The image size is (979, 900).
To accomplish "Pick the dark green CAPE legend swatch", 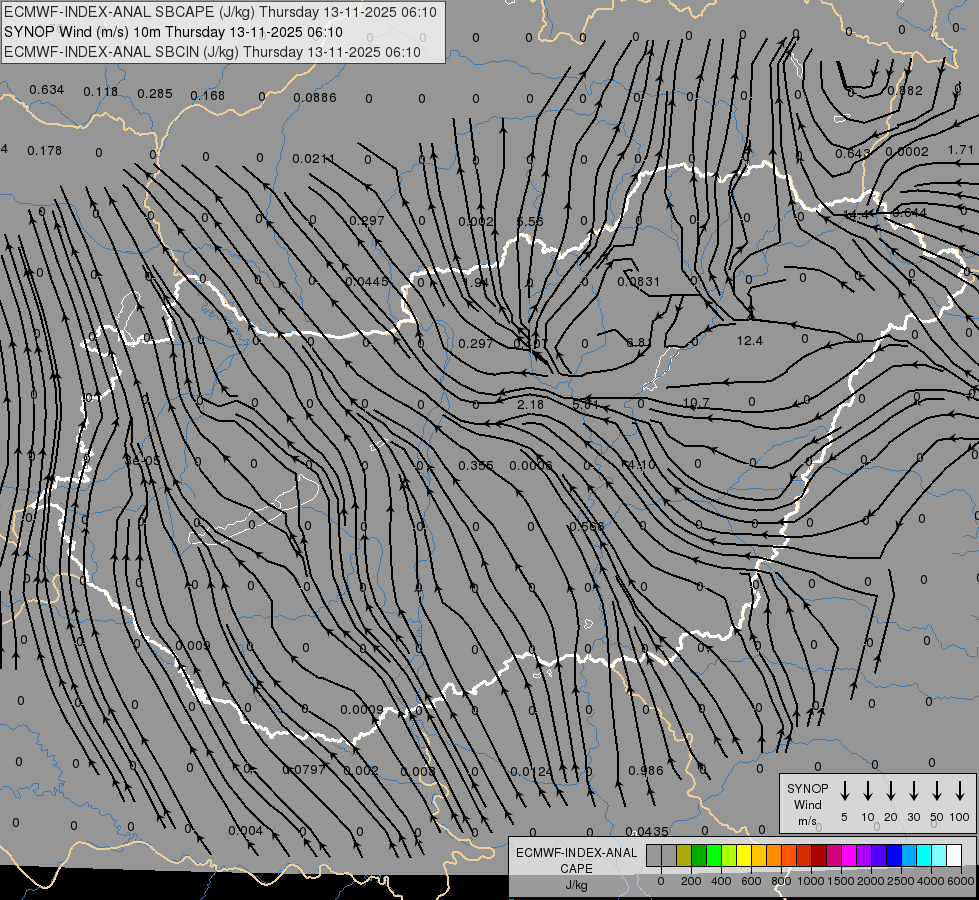I will pyautogui.click(x=699, y=855).
